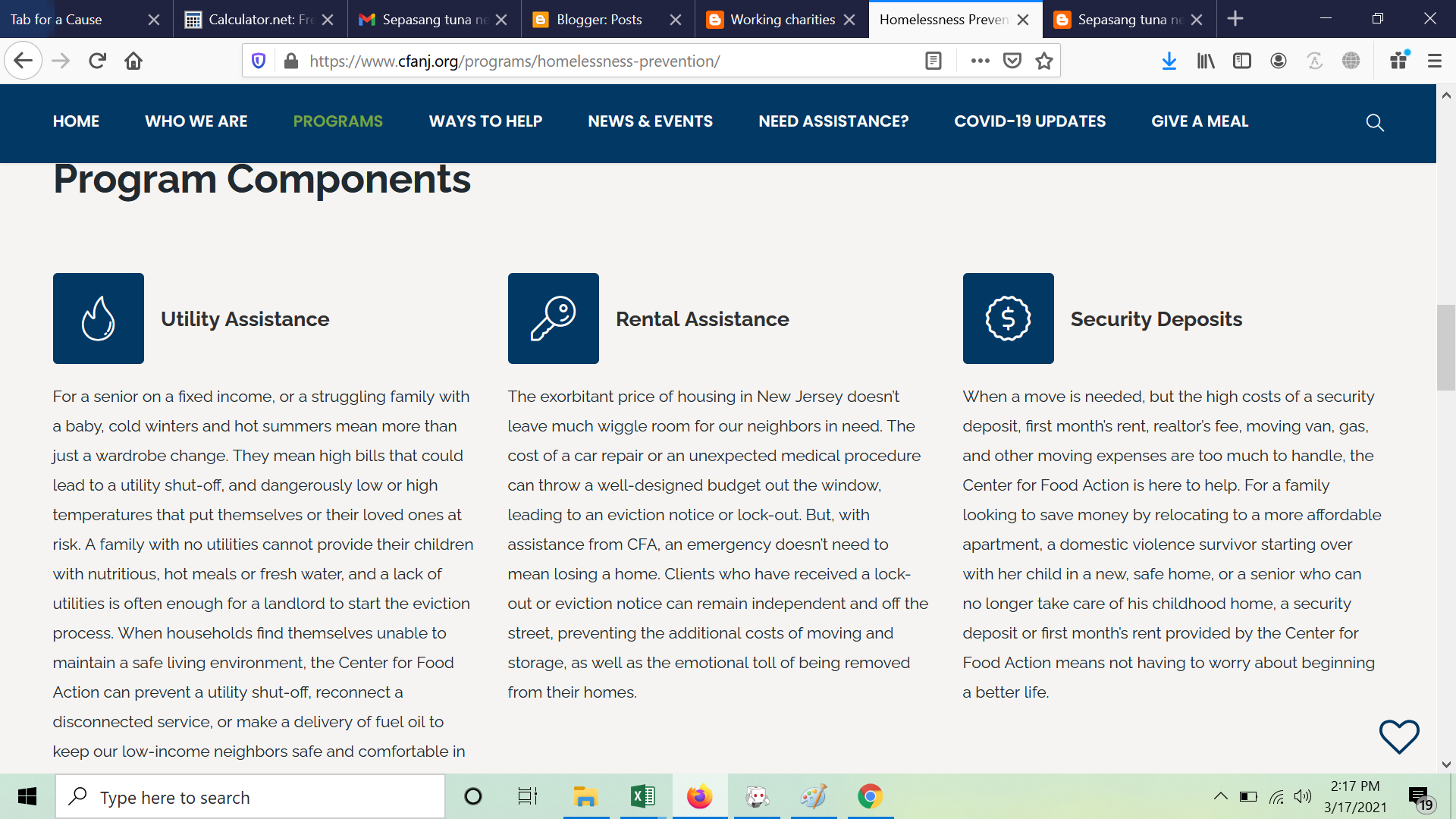1456x819 pixels.
Task: Show hidden system tray icons
Action: pos(1220,796)
